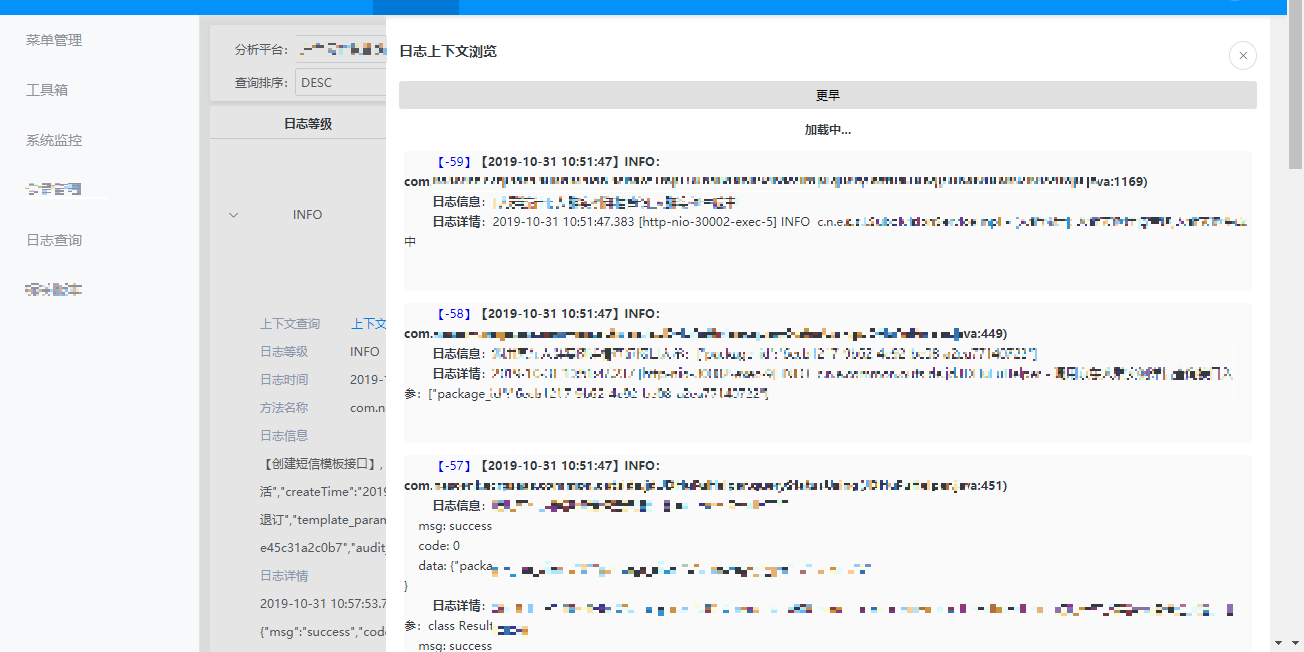Click the 日志等级 column header
Image resolution: width=1304 pixels, height=652 pixels.
[308, 124]
